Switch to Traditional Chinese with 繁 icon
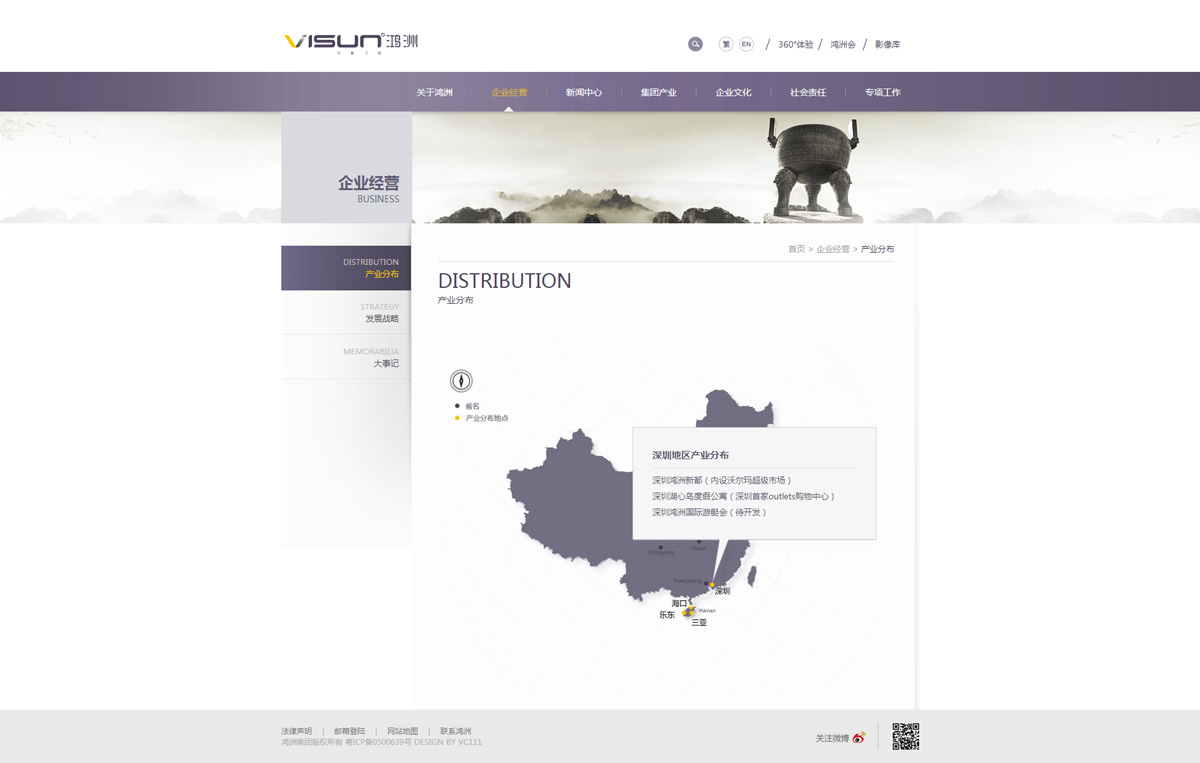 (726, 44)
